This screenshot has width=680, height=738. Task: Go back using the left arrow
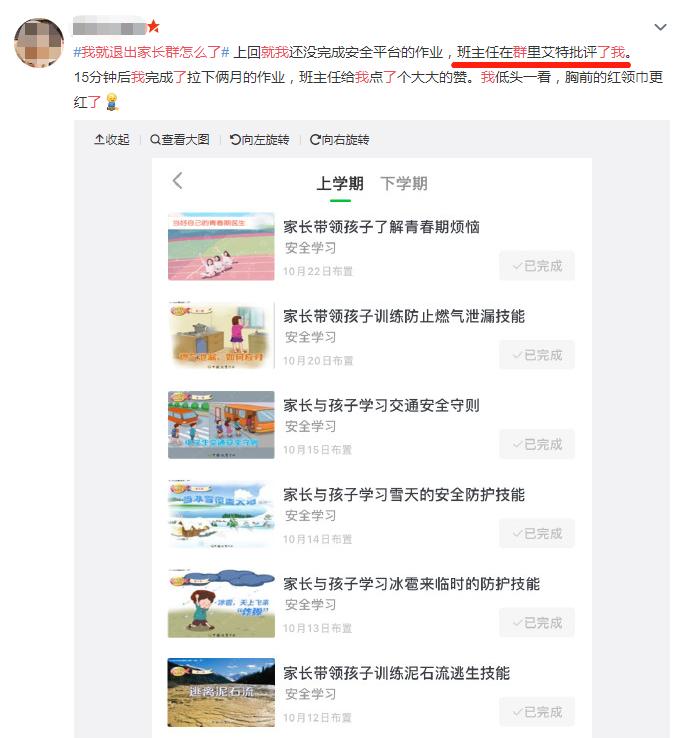point(177,181)
